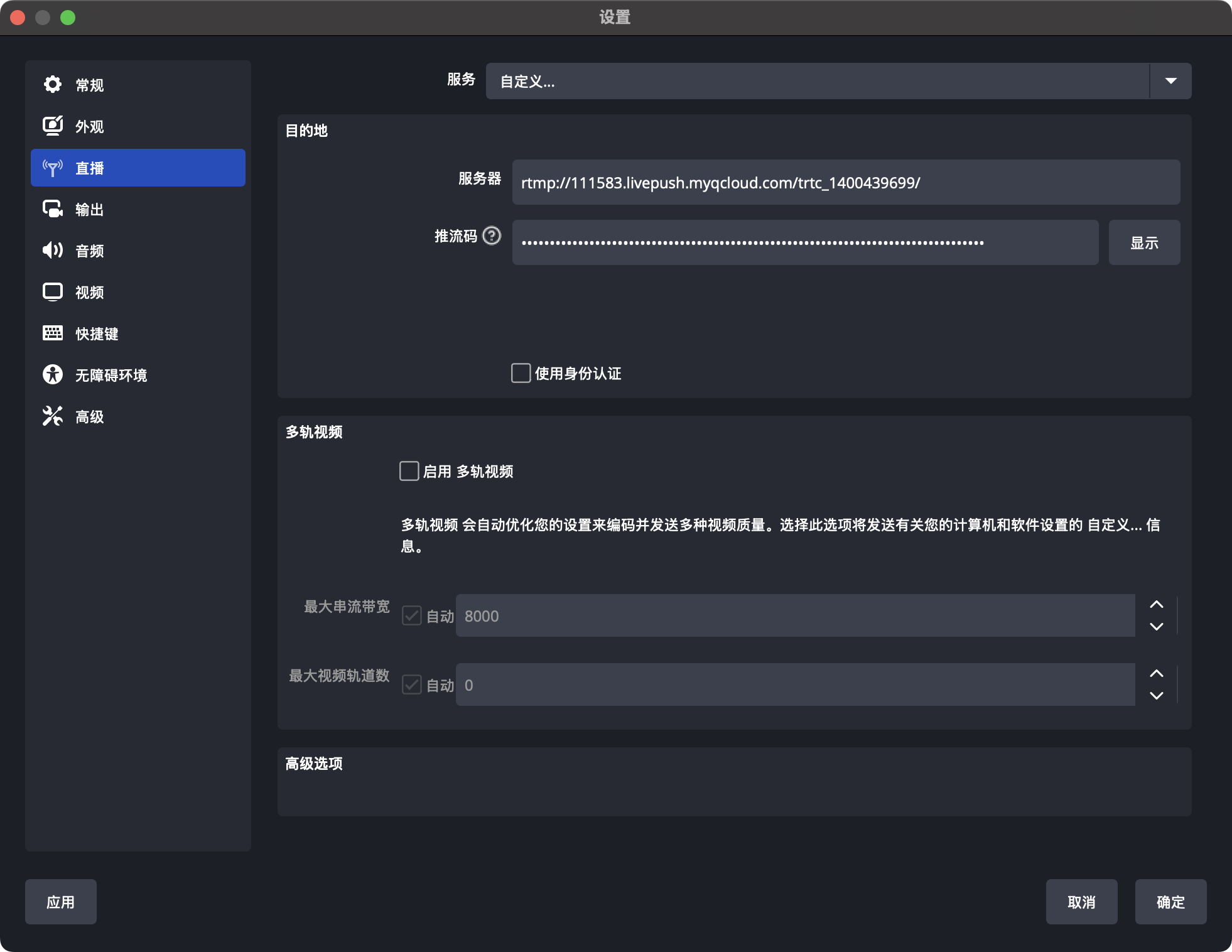
Task: Click the 推流码 password field
Action: click(805, 242)
